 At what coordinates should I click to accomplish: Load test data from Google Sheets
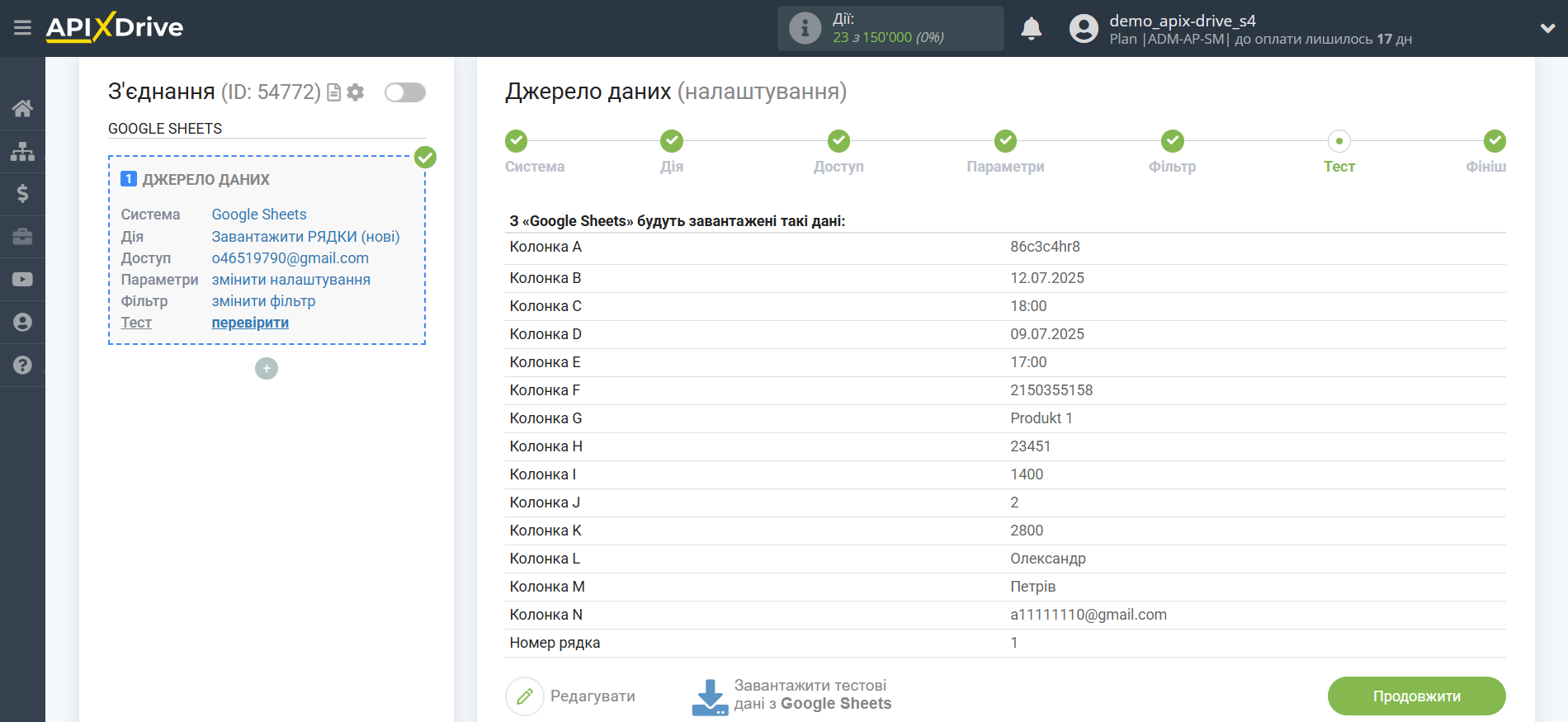click(x=813, y=695)
